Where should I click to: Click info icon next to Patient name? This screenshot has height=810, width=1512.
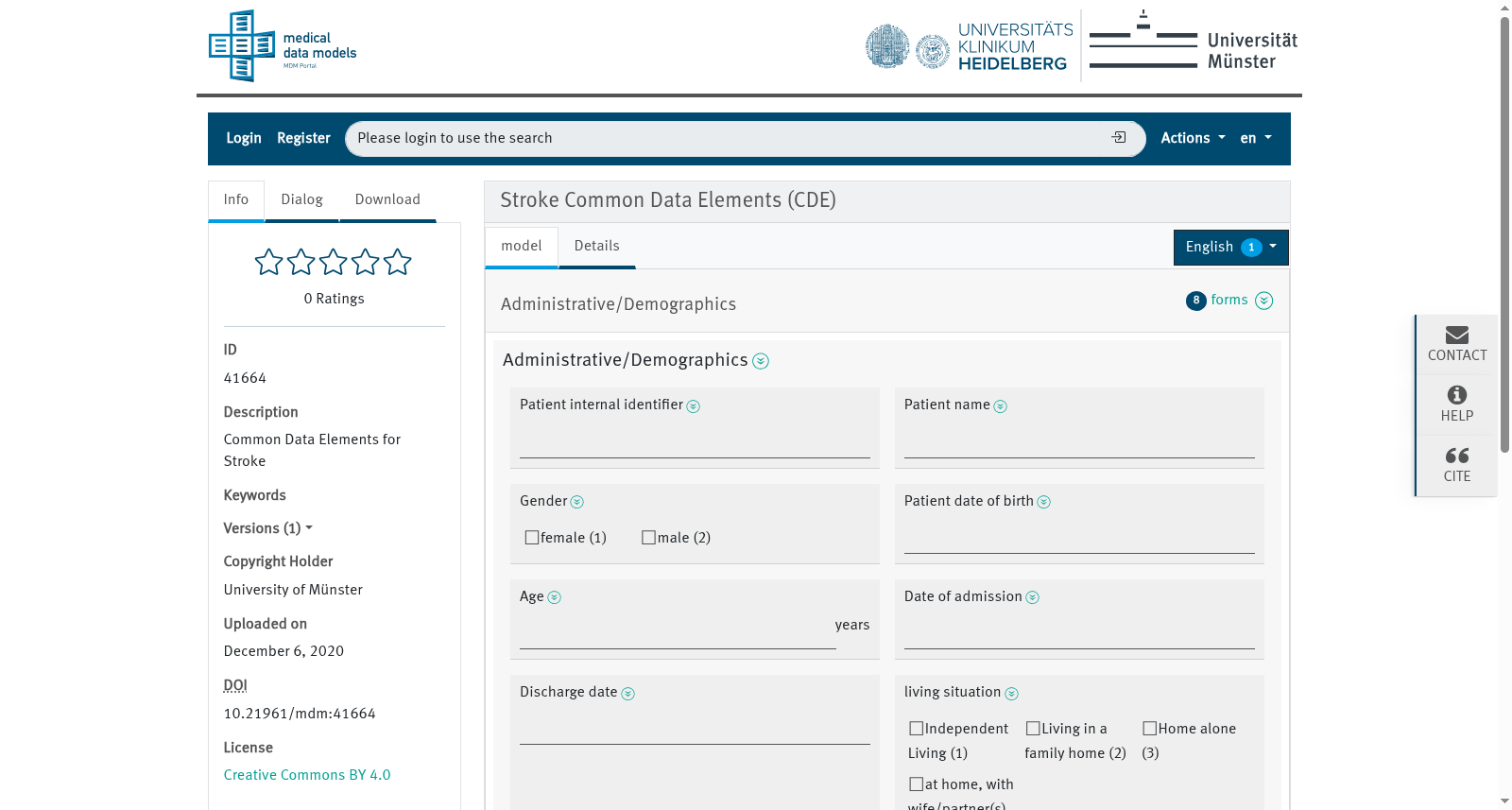click(x=1000, y=406)
